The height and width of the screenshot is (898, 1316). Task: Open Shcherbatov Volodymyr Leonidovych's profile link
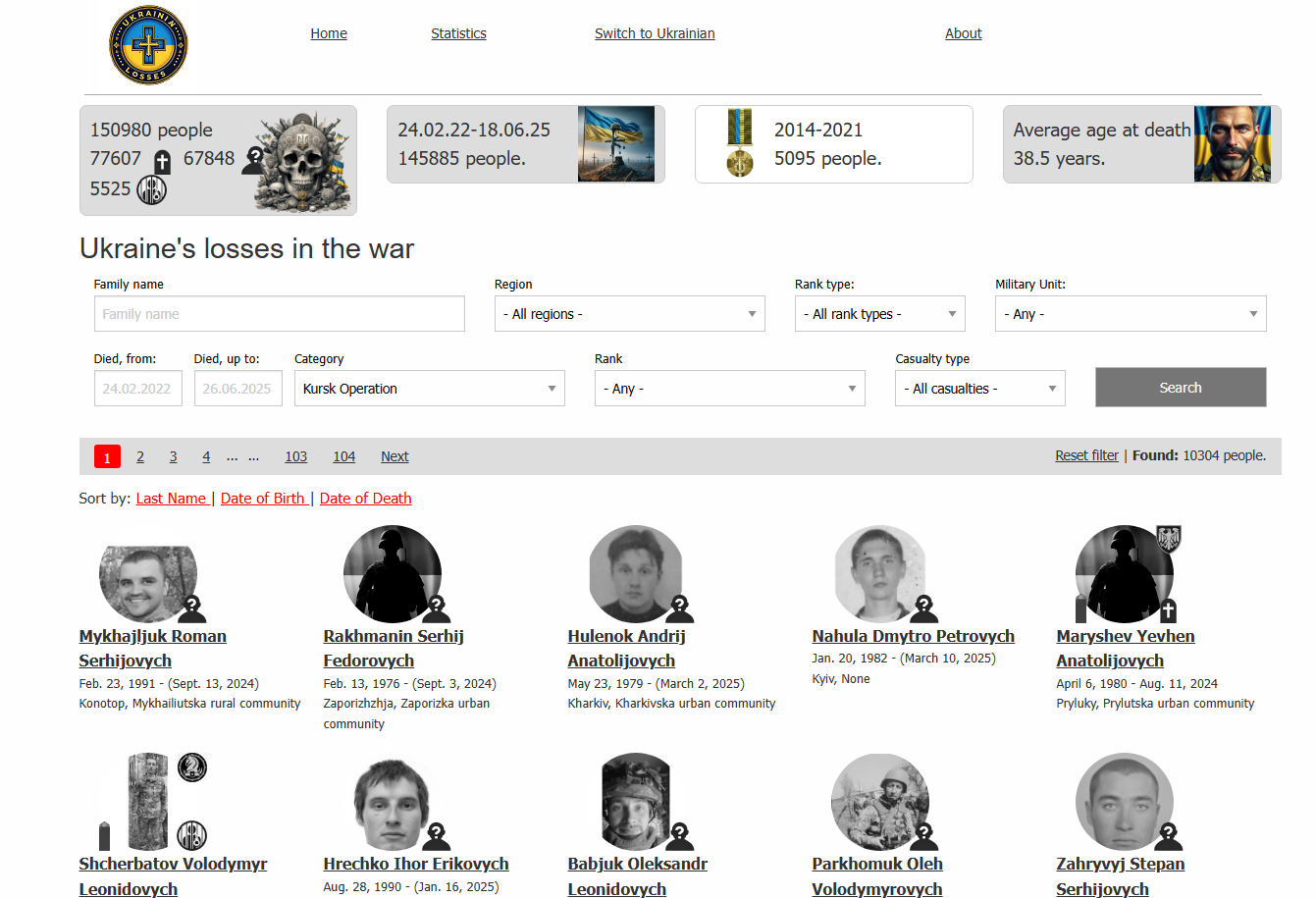pyautogui.click(x=173, y=876)
